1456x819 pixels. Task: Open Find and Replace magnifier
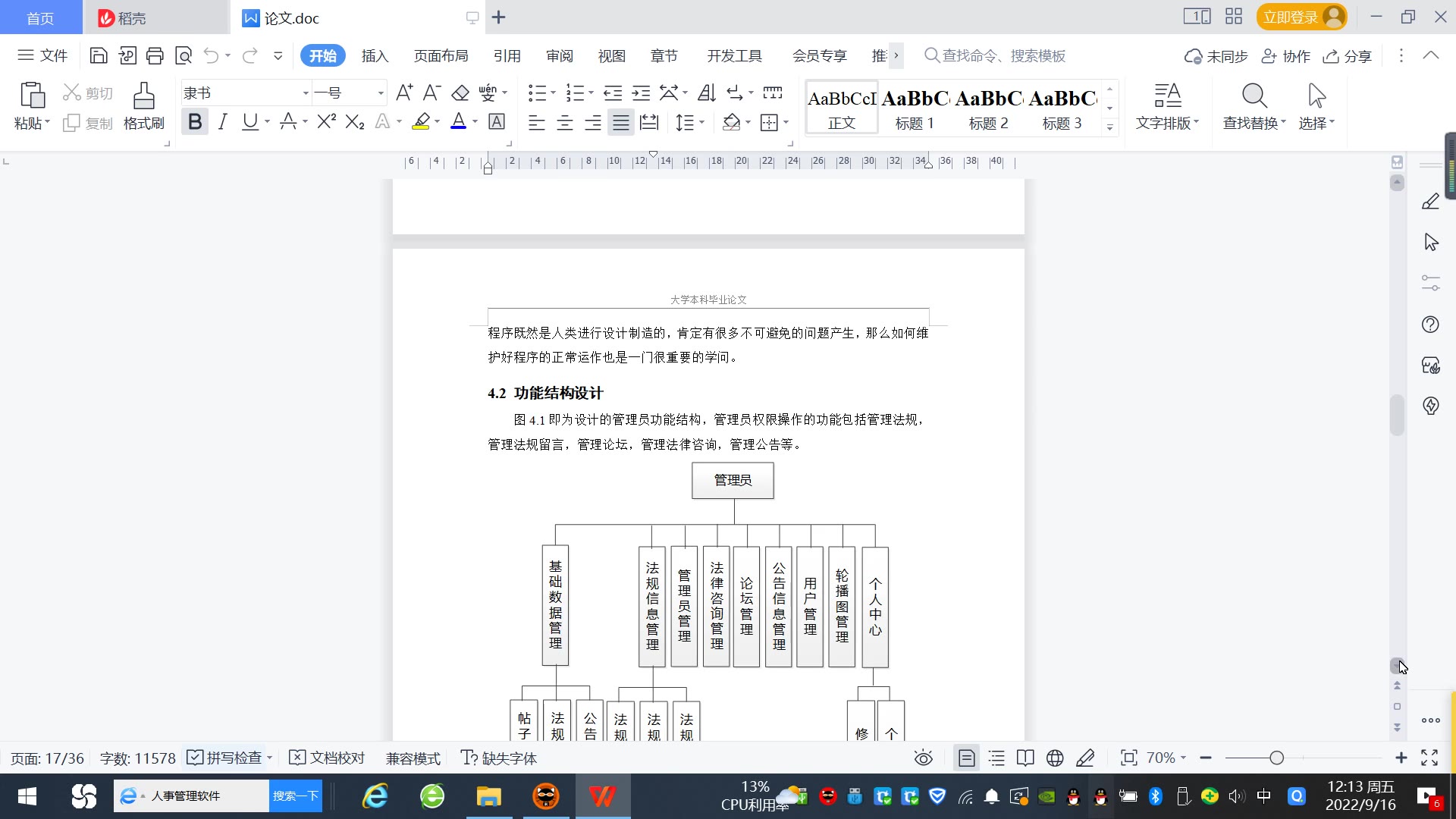click(1254, 96)
